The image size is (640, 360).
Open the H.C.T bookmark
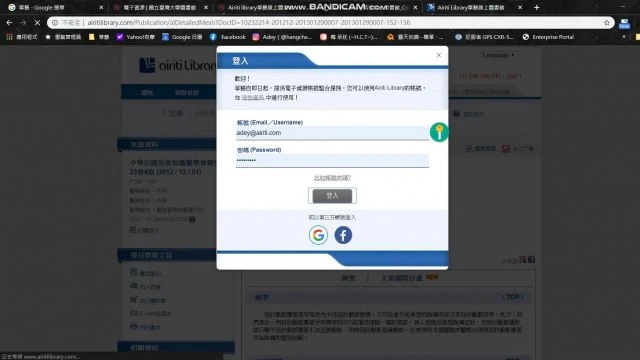349,37
